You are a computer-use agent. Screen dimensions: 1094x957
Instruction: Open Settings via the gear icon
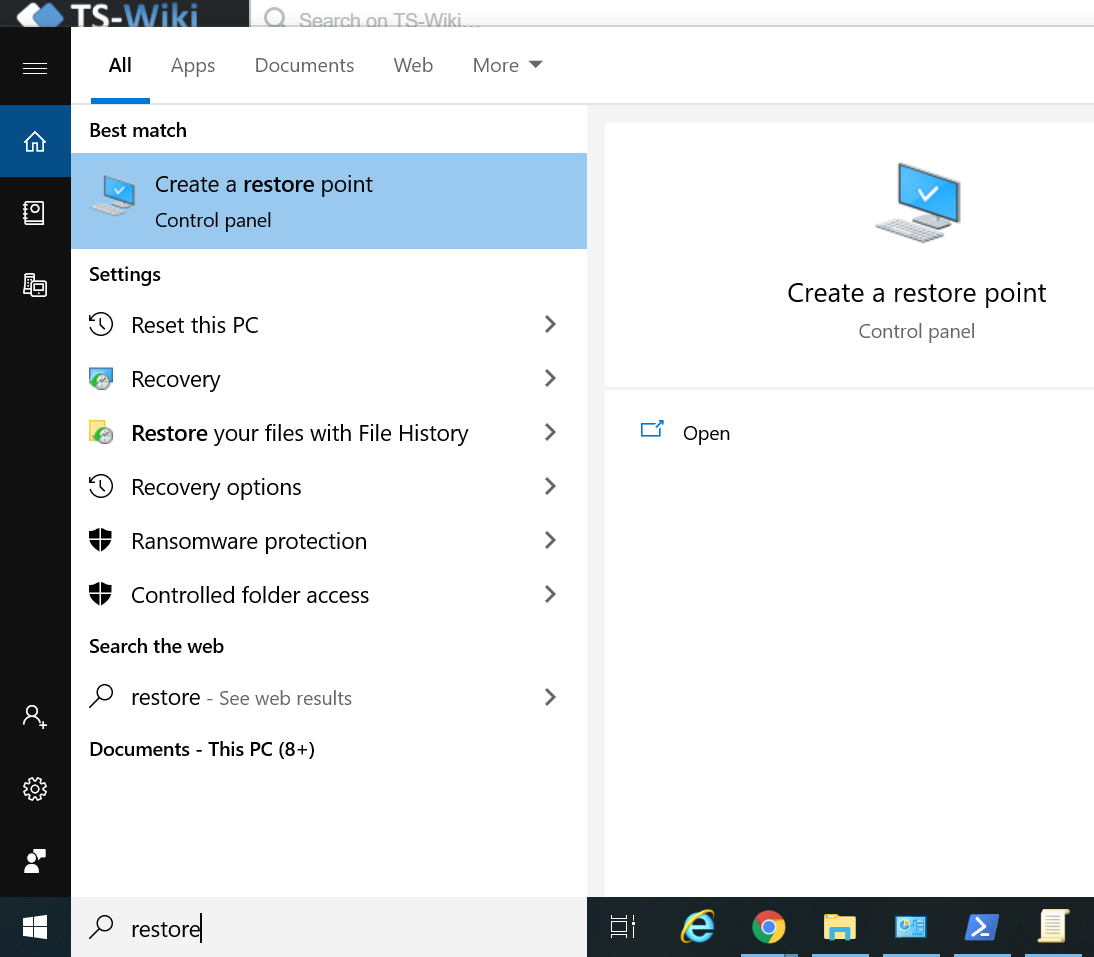[35, 789]
